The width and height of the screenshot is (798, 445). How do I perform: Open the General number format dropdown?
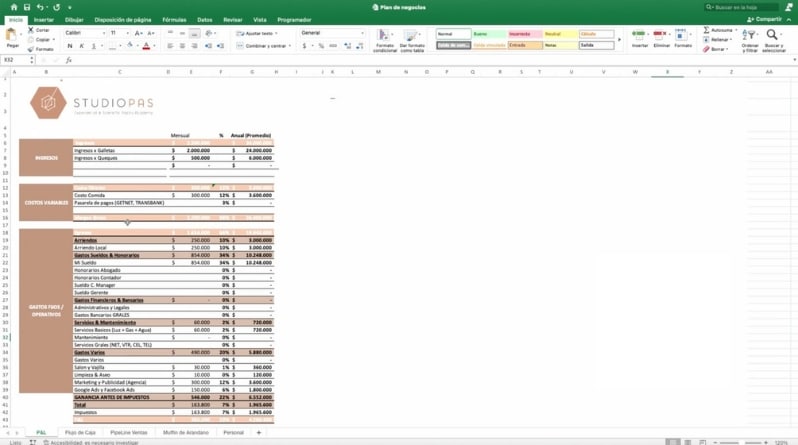click(332, 33)
